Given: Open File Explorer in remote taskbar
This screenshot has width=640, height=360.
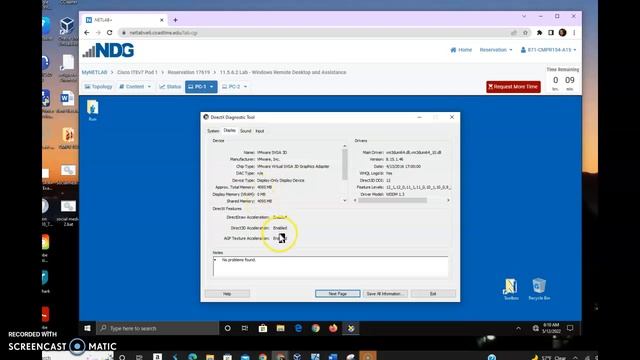Looking at the screenshot, I should tap(280, 328).
